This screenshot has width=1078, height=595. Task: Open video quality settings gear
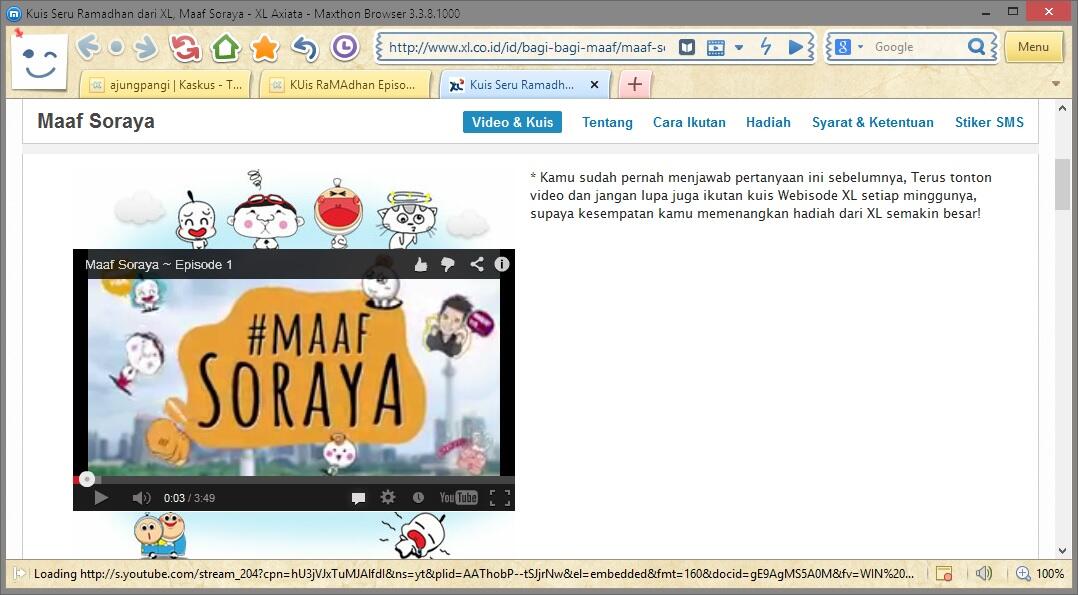point(388,497)
